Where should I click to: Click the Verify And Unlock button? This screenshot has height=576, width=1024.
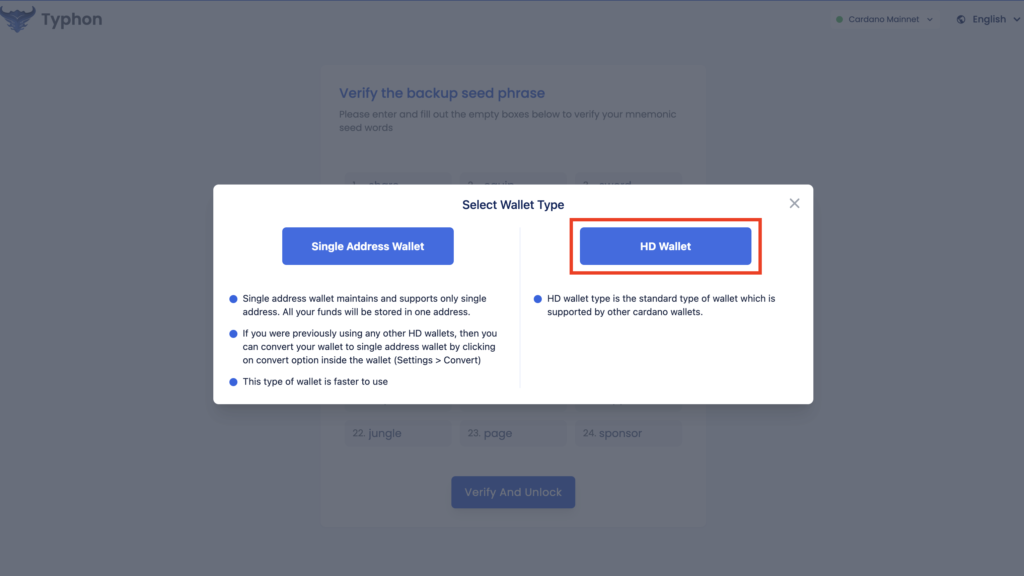click(513, 492)
